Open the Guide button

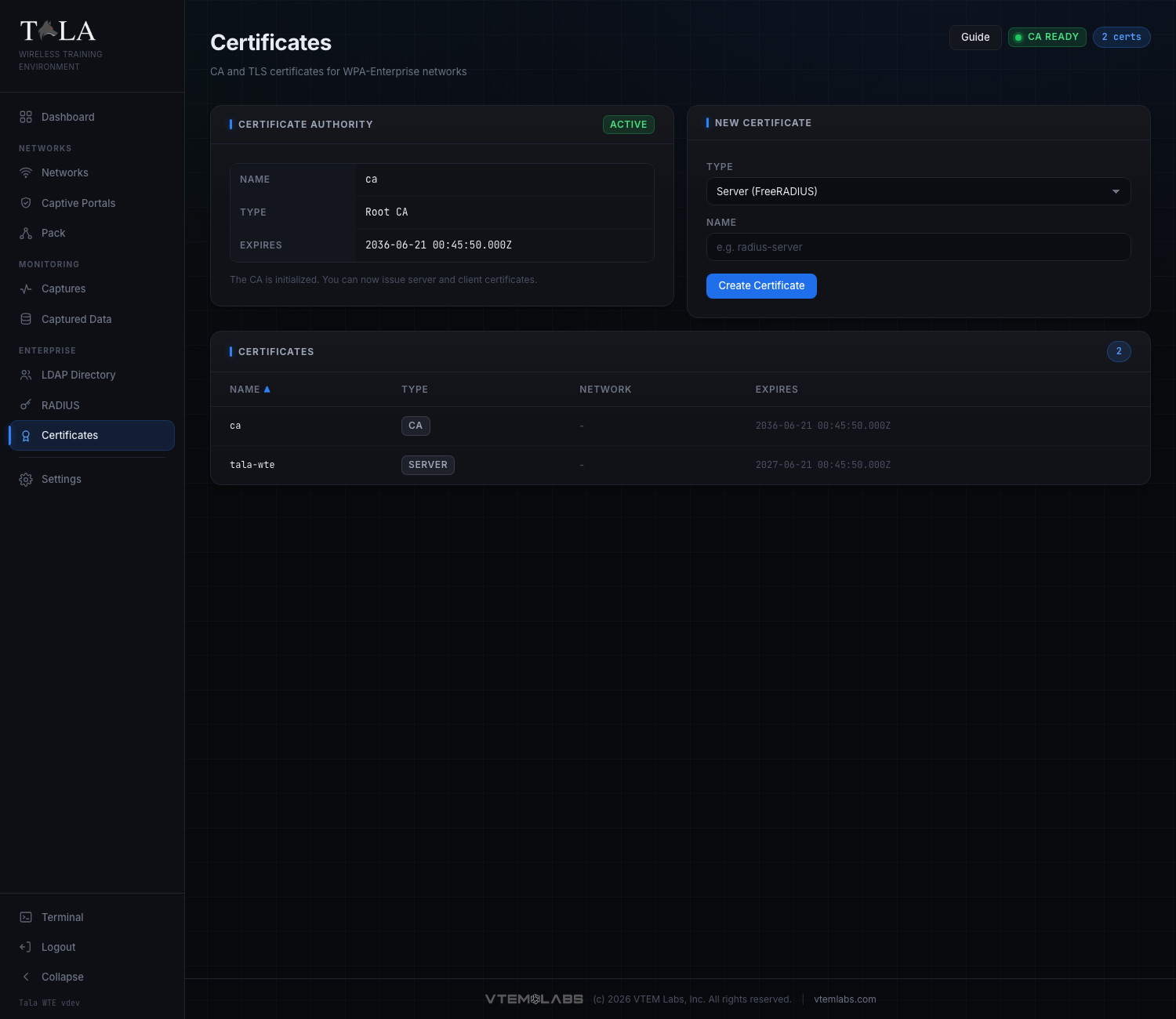point(975,37)
